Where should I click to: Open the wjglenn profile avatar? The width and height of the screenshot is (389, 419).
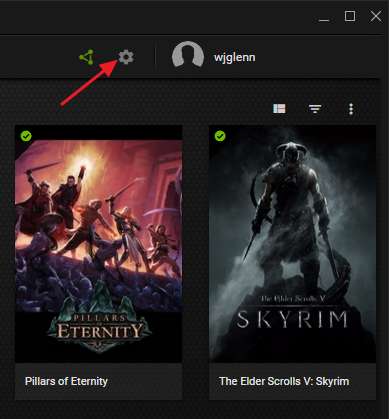coord(188,55)
